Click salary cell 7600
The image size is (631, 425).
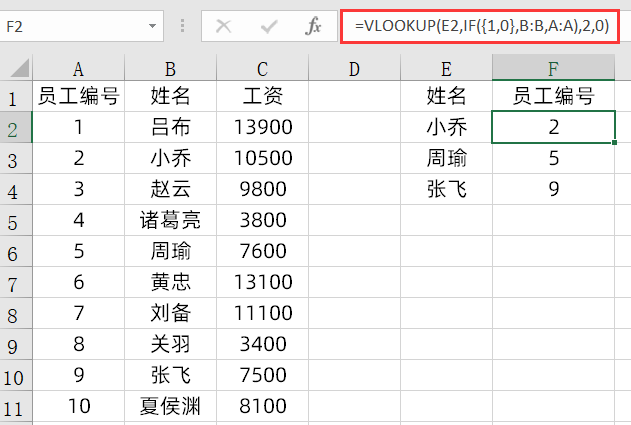pyautogui.click(x=262, y=251)
